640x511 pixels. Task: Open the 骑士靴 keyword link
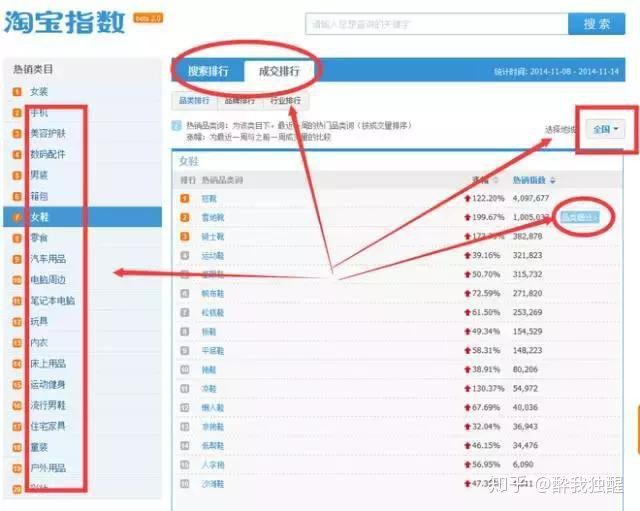tap(213, 236)
